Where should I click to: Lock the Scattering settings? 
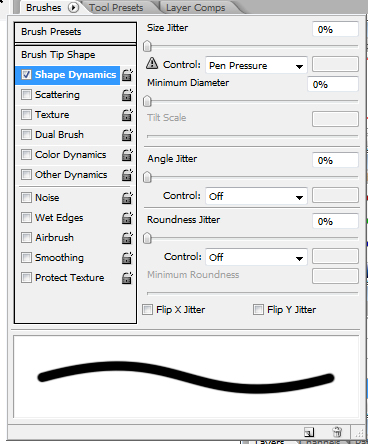(127, 95)
